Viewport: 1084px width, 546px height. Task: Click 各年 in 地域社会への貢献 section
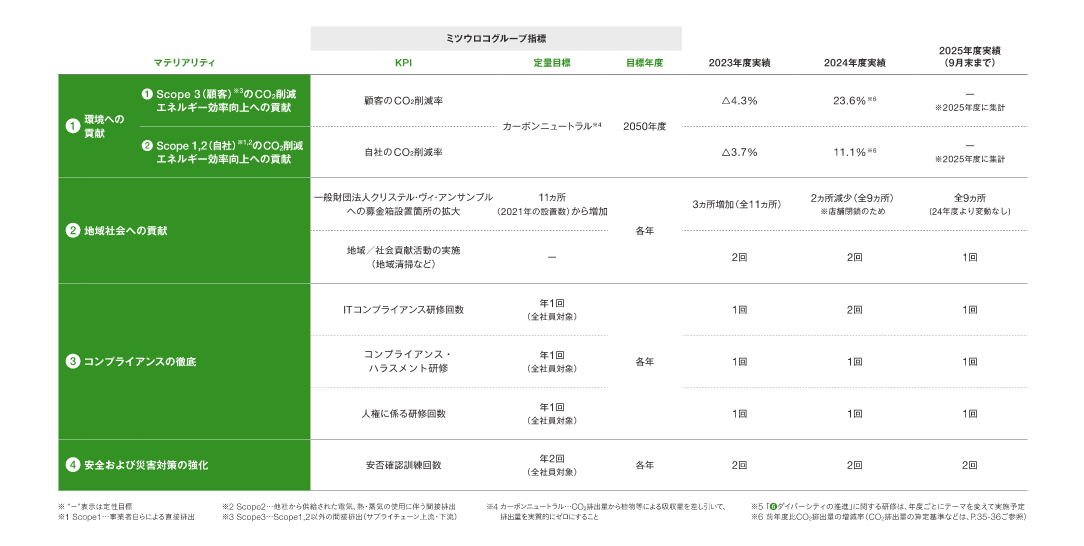[x=644, y=231]
